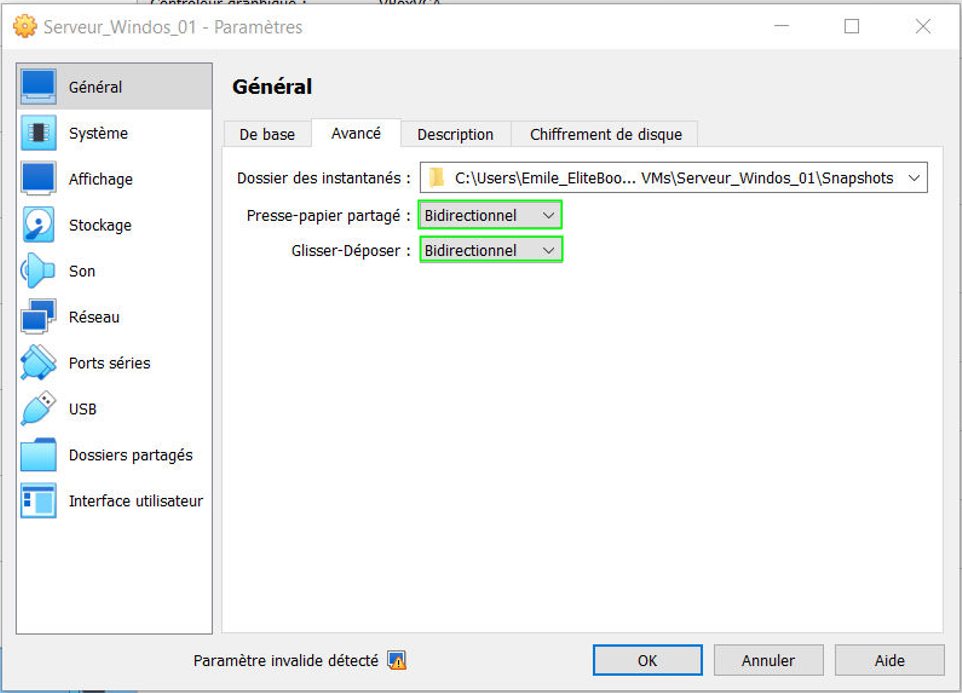Open the Réseau network icon
962x693 pixels.
(x=39, y=317)
